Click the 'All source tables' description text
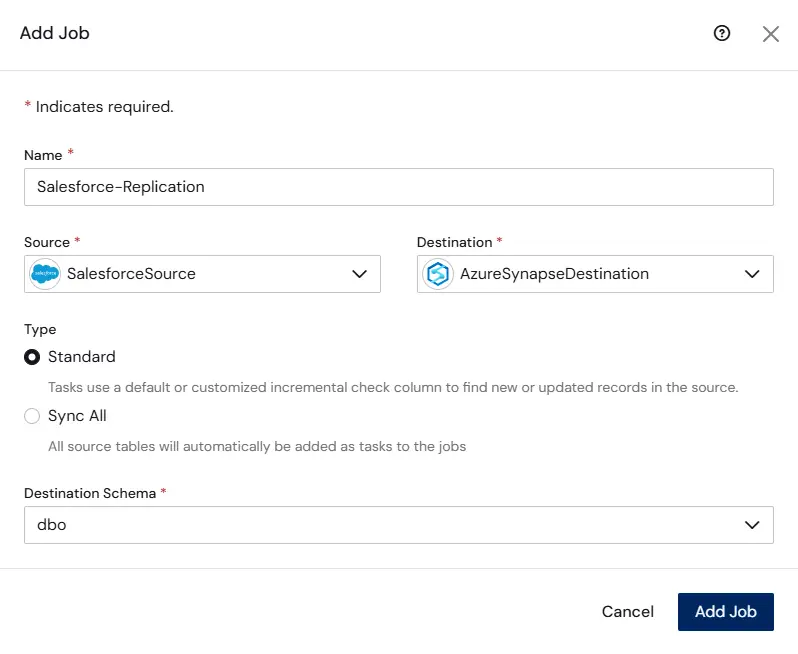 [257, 446]
